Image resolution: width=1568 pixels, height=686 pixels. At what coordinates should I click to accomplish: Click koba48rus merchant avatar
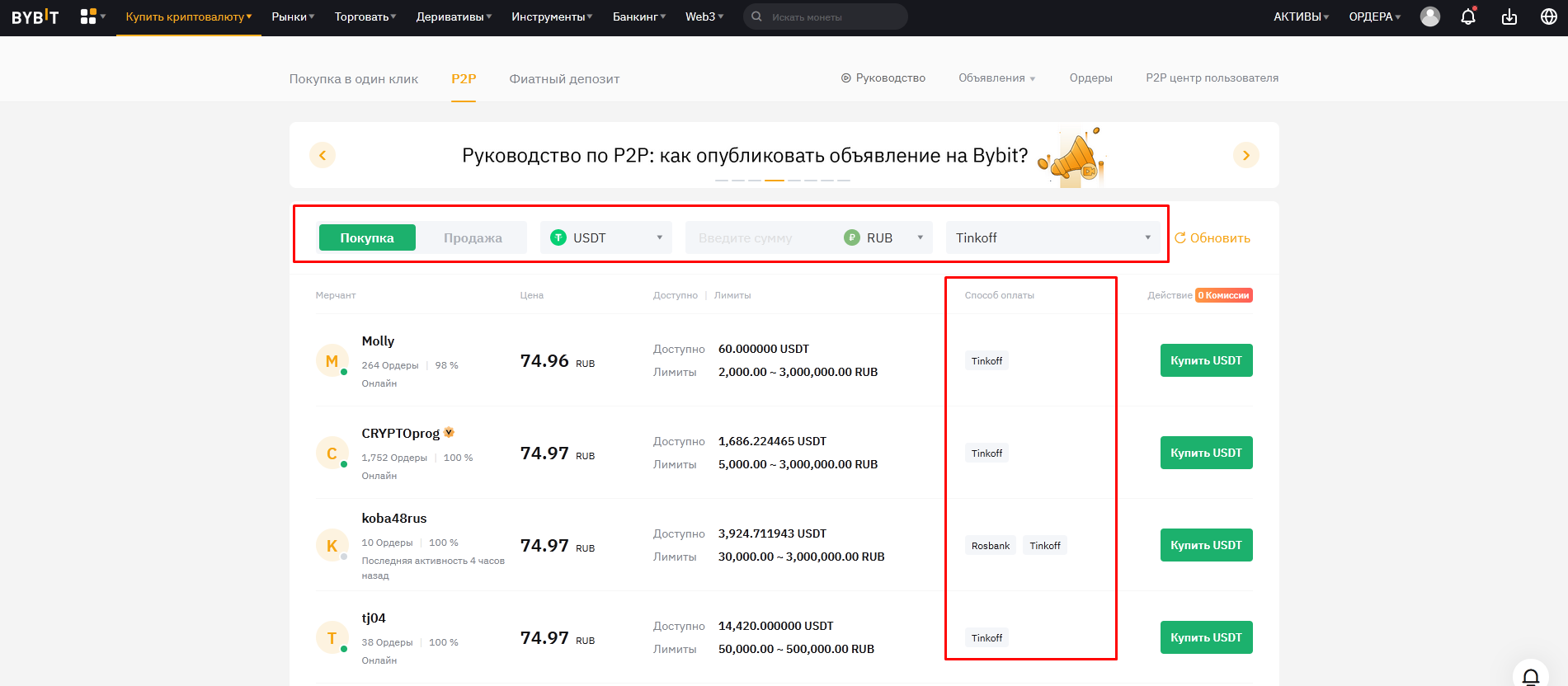[332, 545]
